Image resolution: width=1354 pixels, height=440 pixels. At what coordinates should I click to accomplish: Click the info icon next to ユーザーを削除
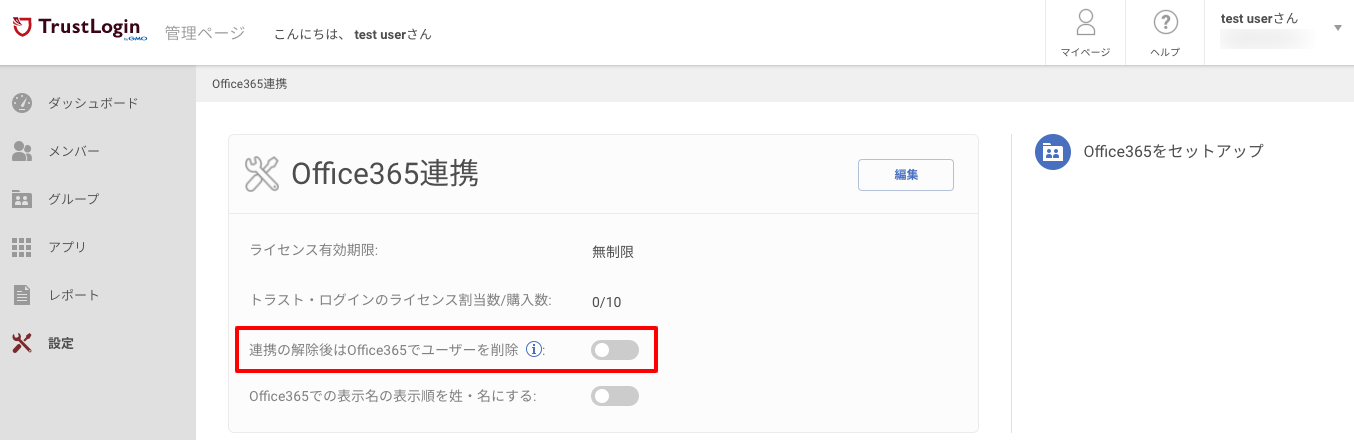click(534, 349)
